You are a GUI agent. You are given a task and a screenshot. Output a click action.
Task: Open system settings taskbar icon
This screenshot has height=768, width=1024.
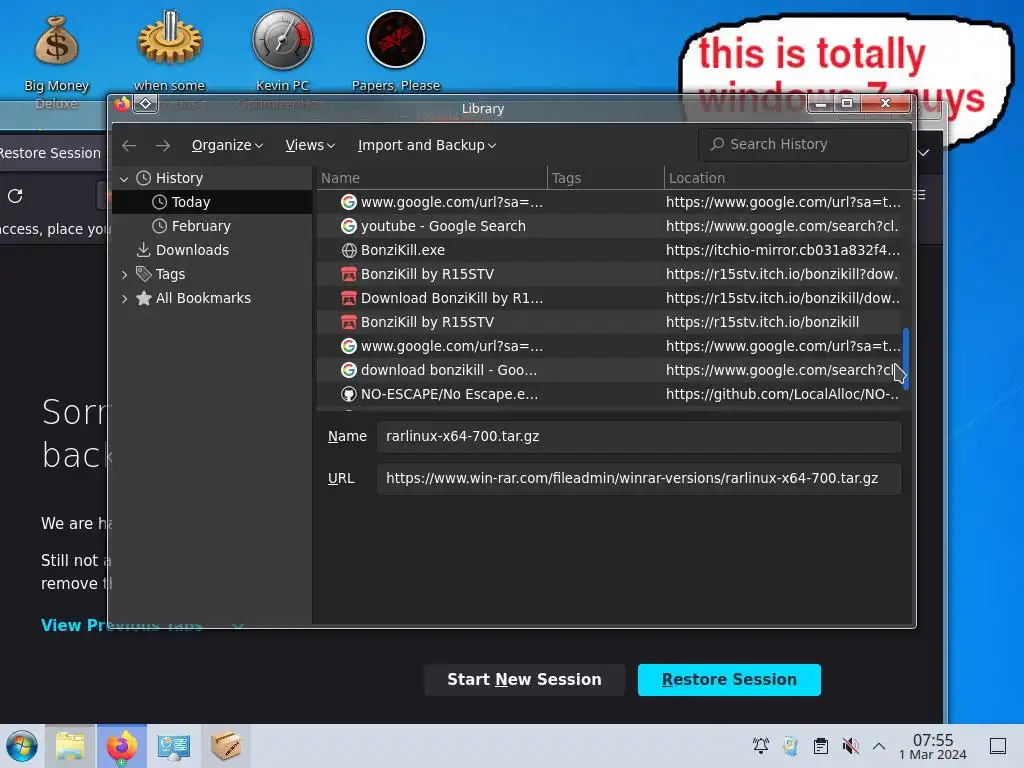pos(173,746)
